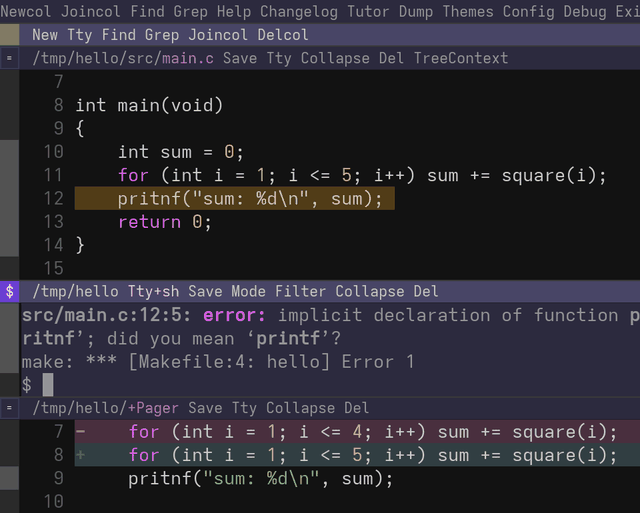Click the +Pager name in tag
Viewport: 640px width, 513px height.
click(x=153, y=408)
